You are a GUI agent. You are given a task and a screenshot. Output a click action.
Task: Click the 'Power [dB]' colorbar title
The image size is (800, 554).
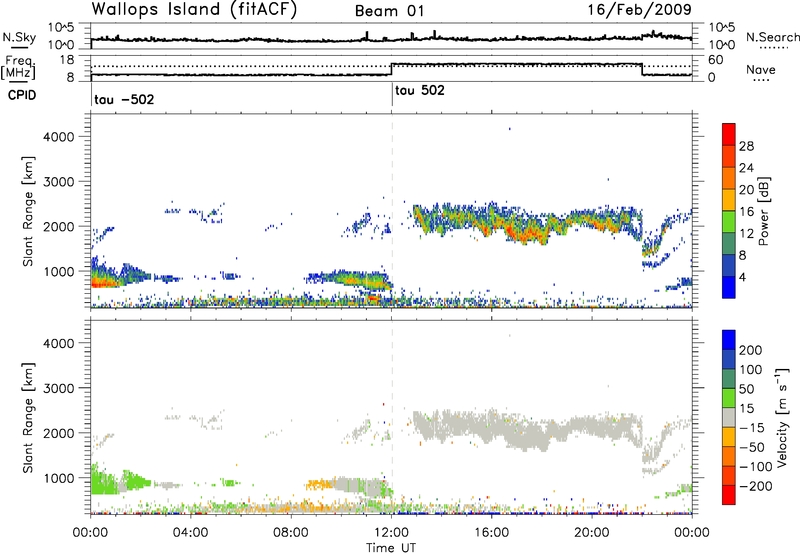pos(763,211)
